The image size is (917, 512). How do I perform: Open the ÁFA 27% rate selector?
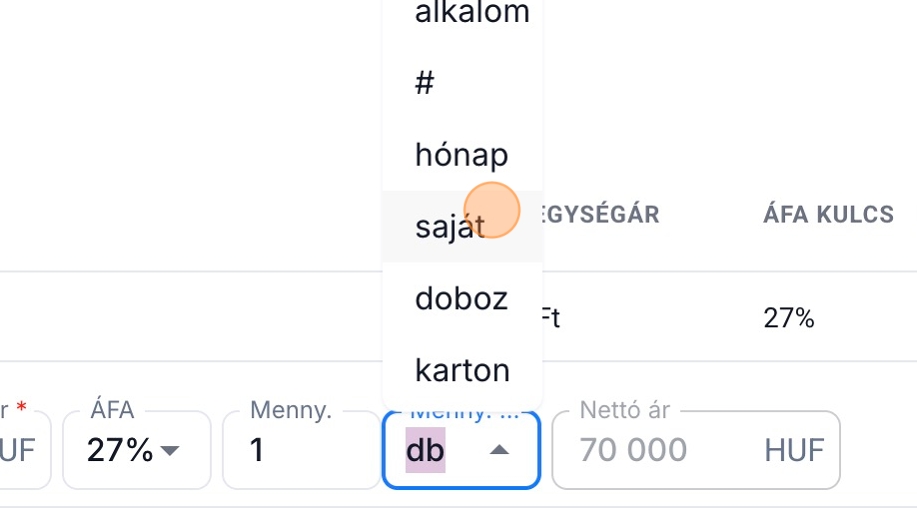click(x=136, y=451)
